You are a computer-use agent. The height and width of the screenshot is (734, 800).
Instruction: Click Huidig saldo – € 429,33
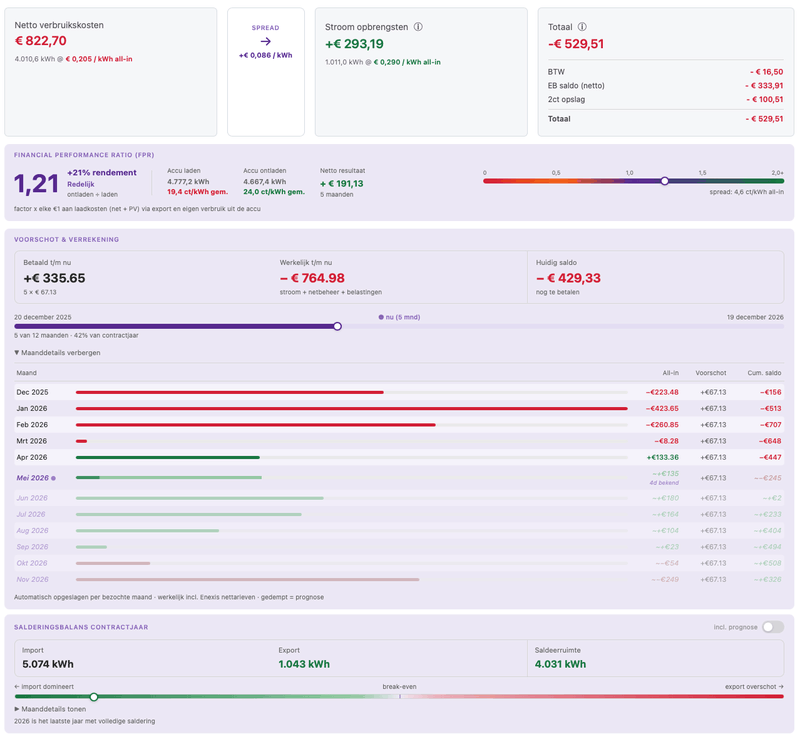point(568,278)
